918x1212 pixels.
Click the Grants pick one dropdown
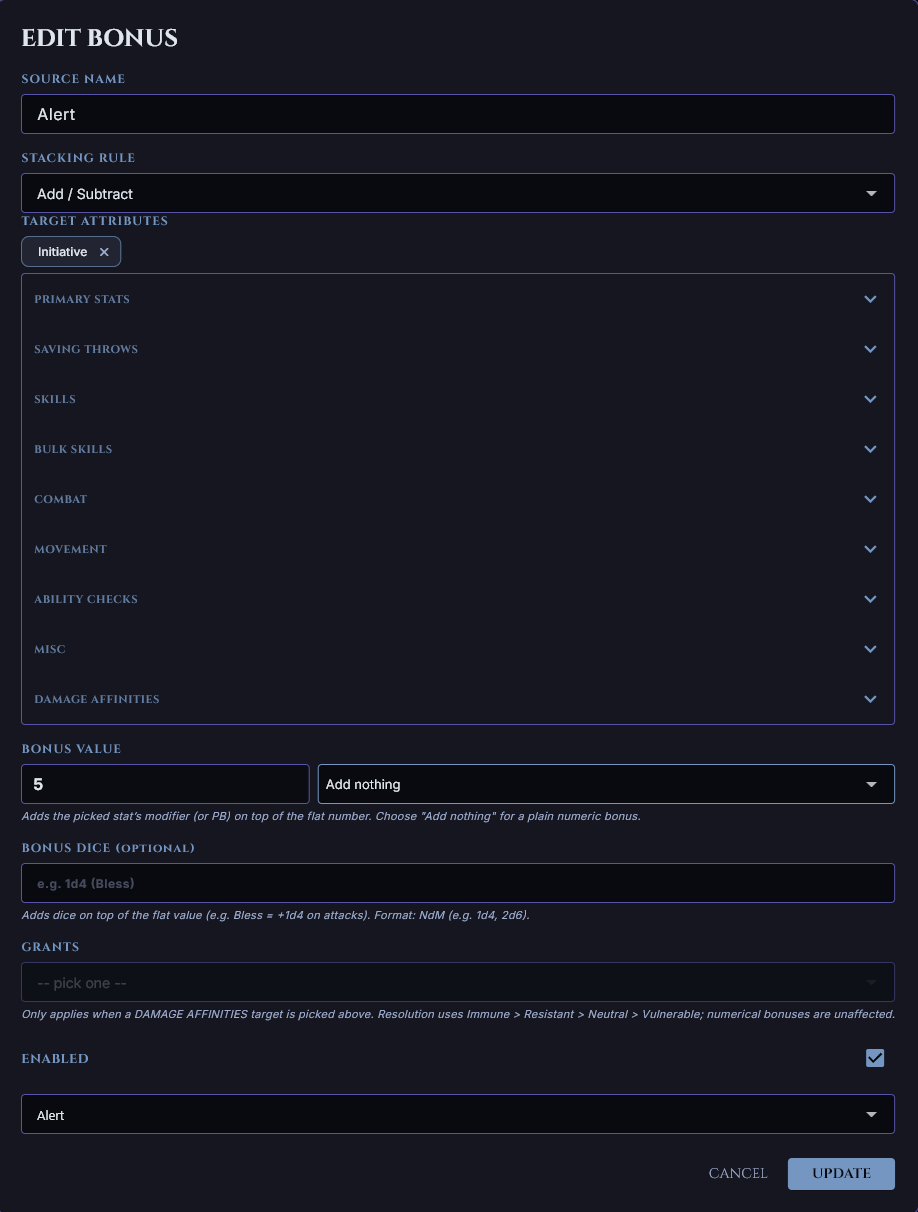click(x=457, y=982)
